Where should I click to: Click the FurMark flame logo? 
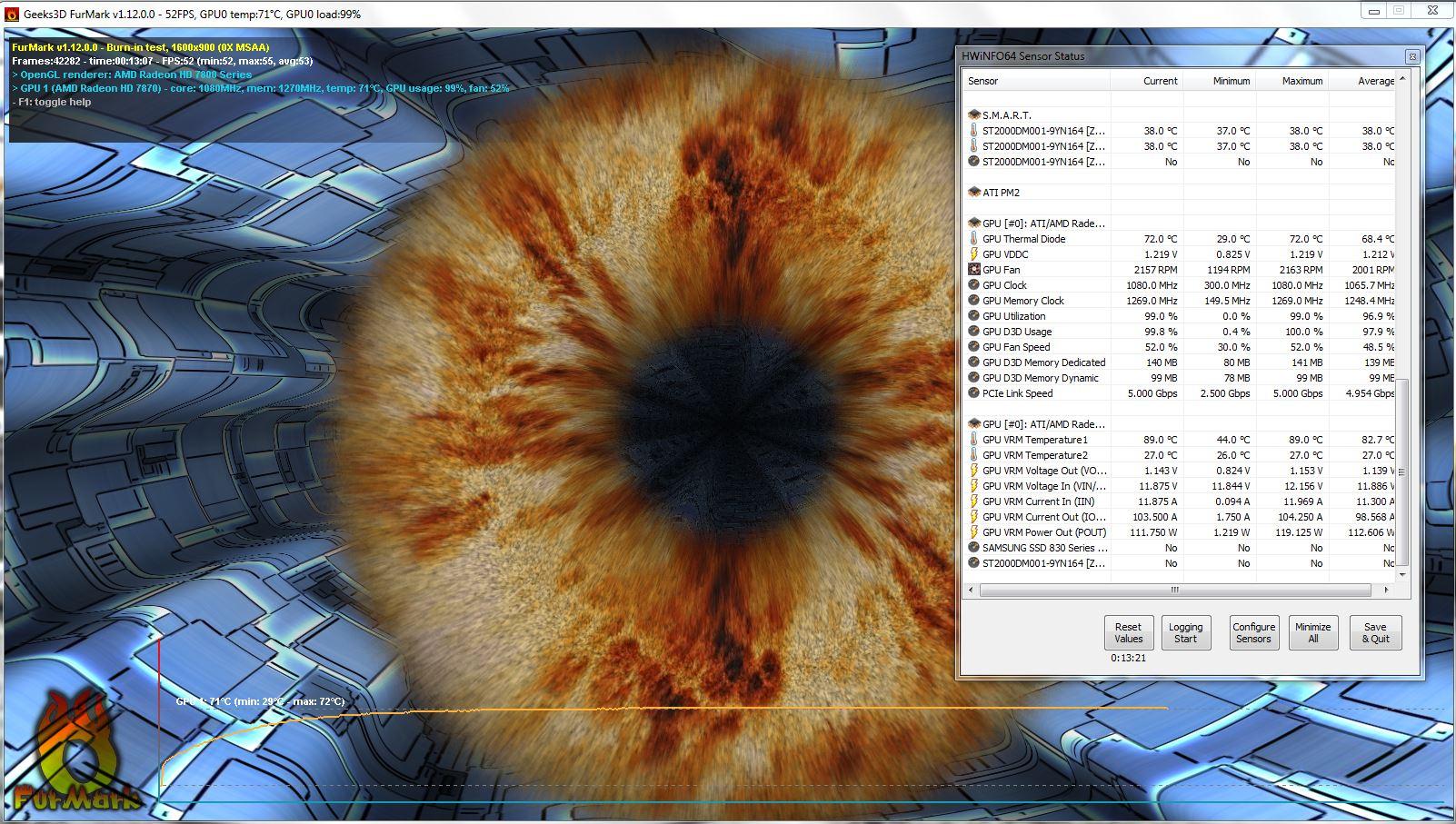[77, 750]
